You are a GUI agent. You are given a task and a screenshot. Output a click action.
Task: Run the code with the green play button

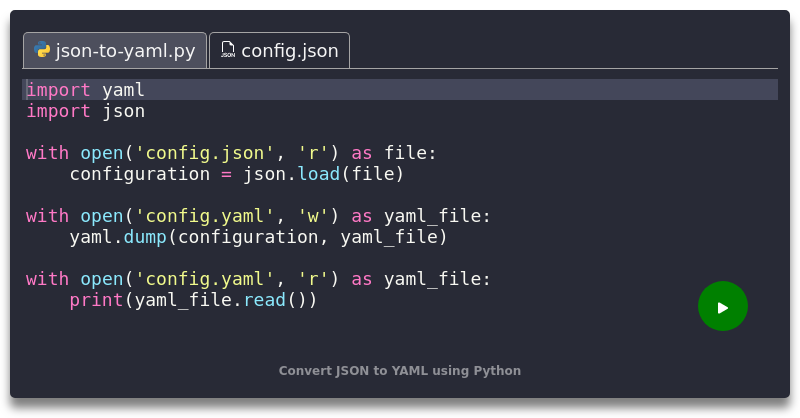coord(723,307)
